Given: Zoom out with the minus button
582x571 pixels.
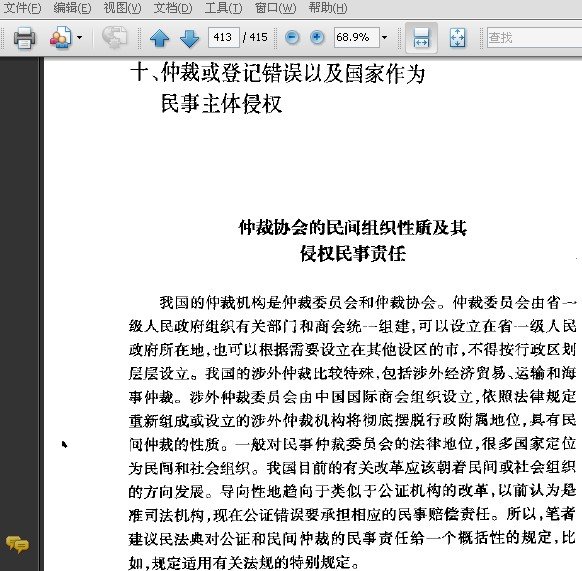Looking at the screenshot, I should click(292, 37).
